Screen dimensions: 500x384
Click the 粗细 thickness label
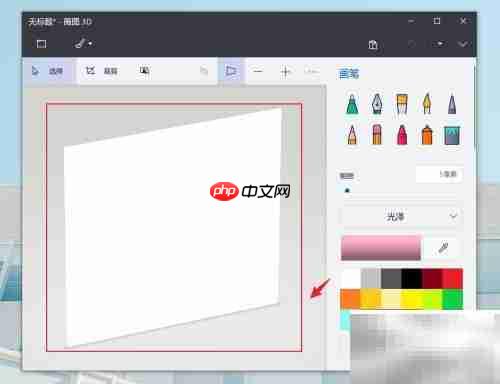347,176
